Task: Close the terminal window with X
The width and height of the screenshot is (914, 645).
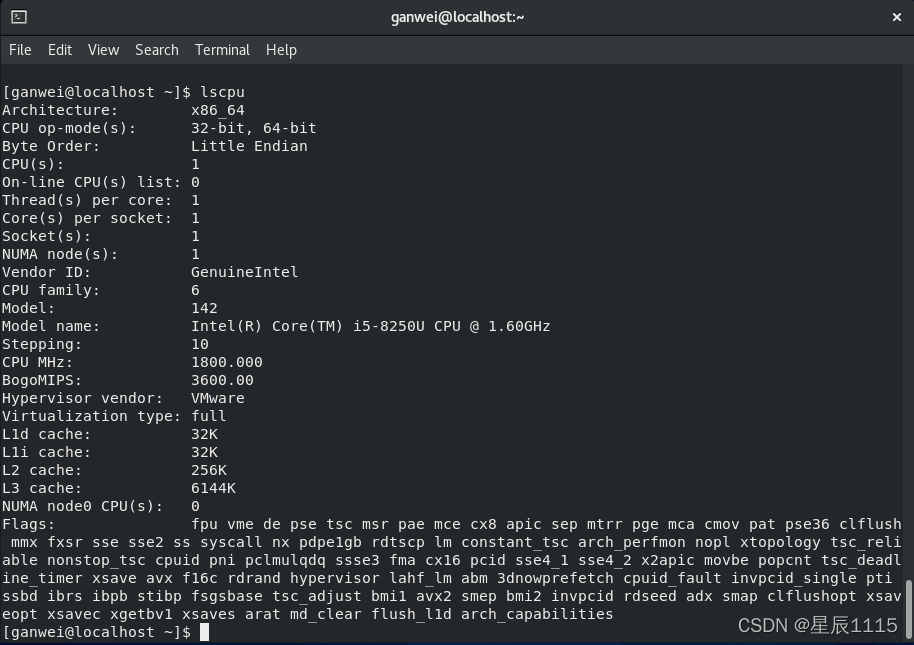Action: point(897,17)
